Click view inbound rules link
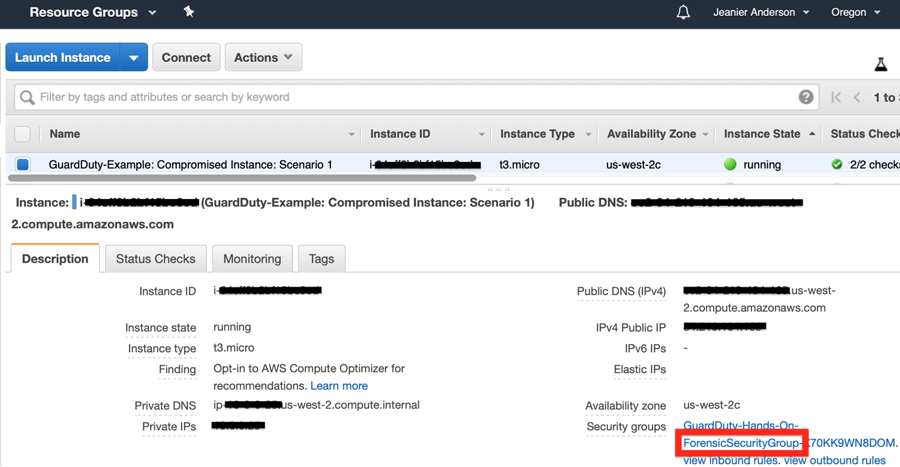Screen dimensions: 900x467 731,461
